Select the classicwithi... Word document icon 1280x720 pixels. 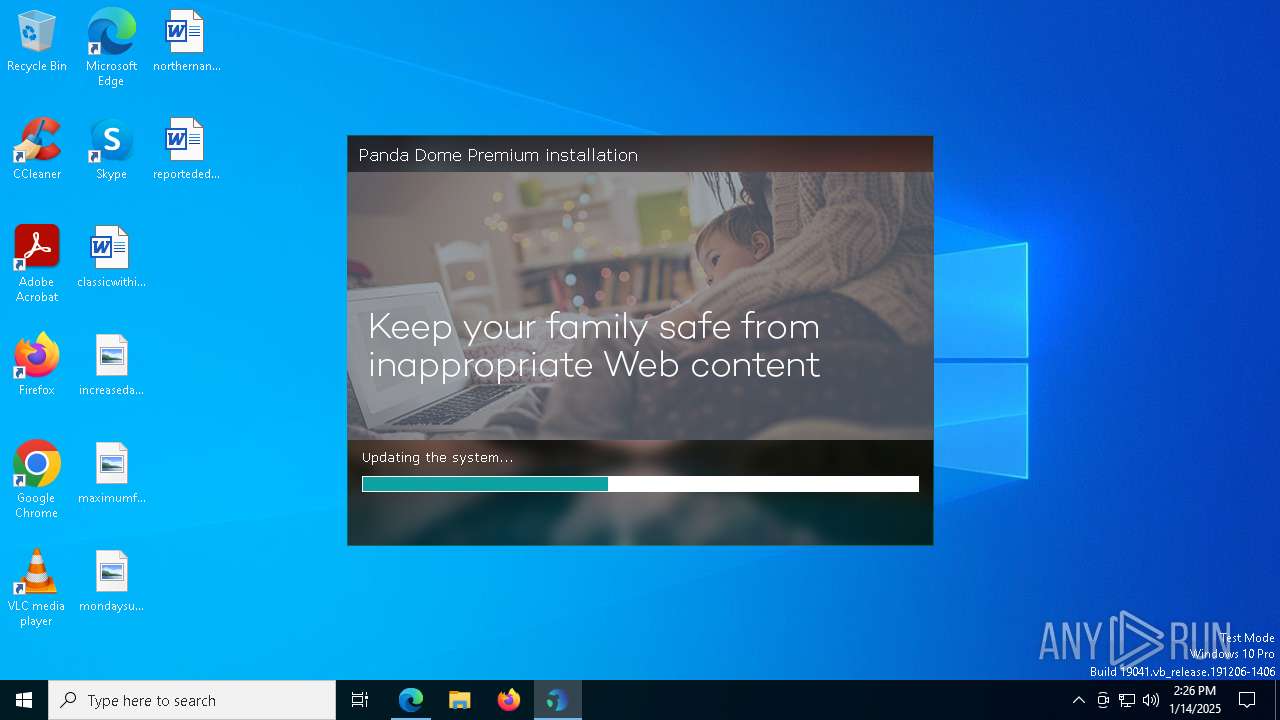111,258
